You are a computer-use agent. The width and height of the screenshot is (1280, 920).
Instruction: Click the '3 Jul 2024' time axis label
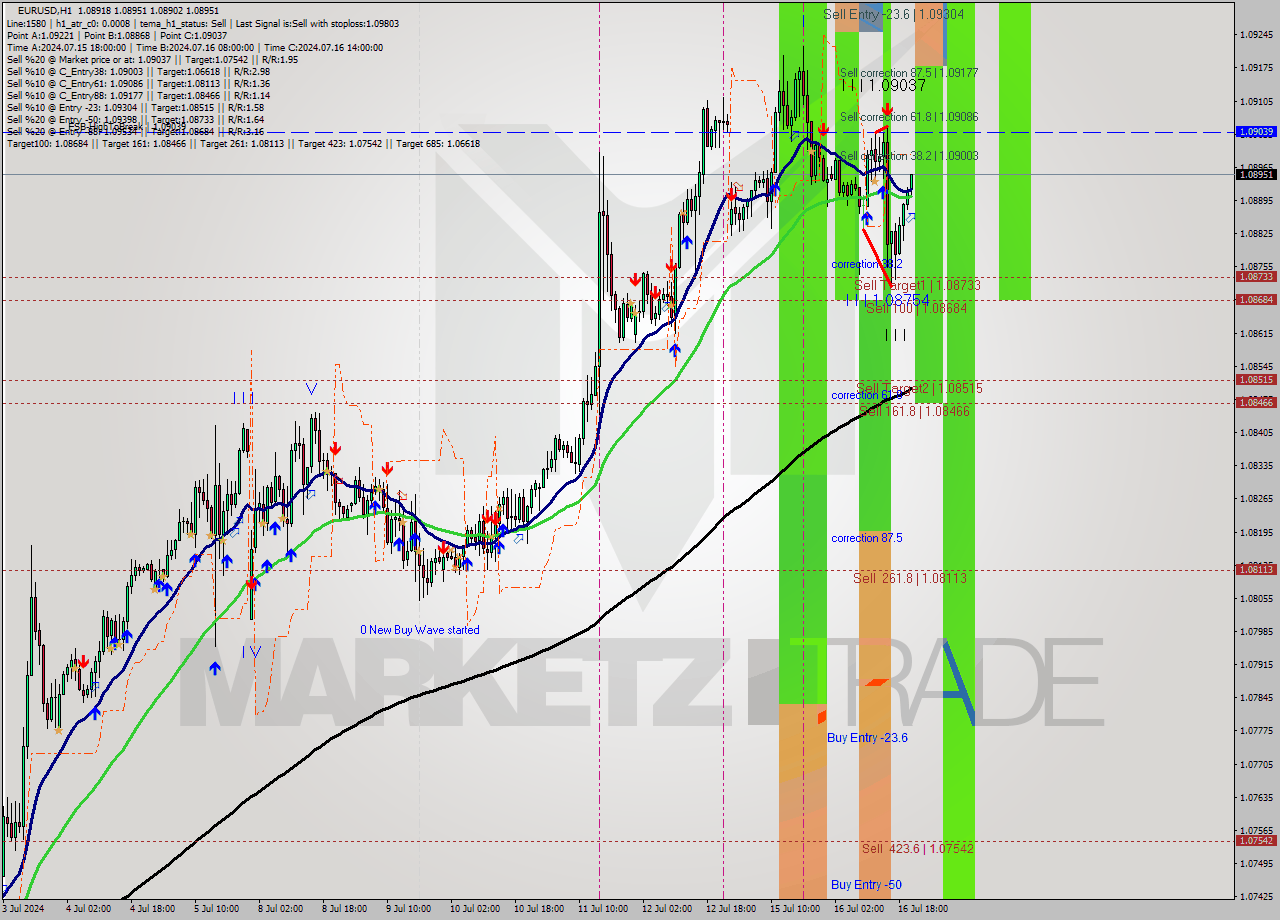(x=23, y=909)
